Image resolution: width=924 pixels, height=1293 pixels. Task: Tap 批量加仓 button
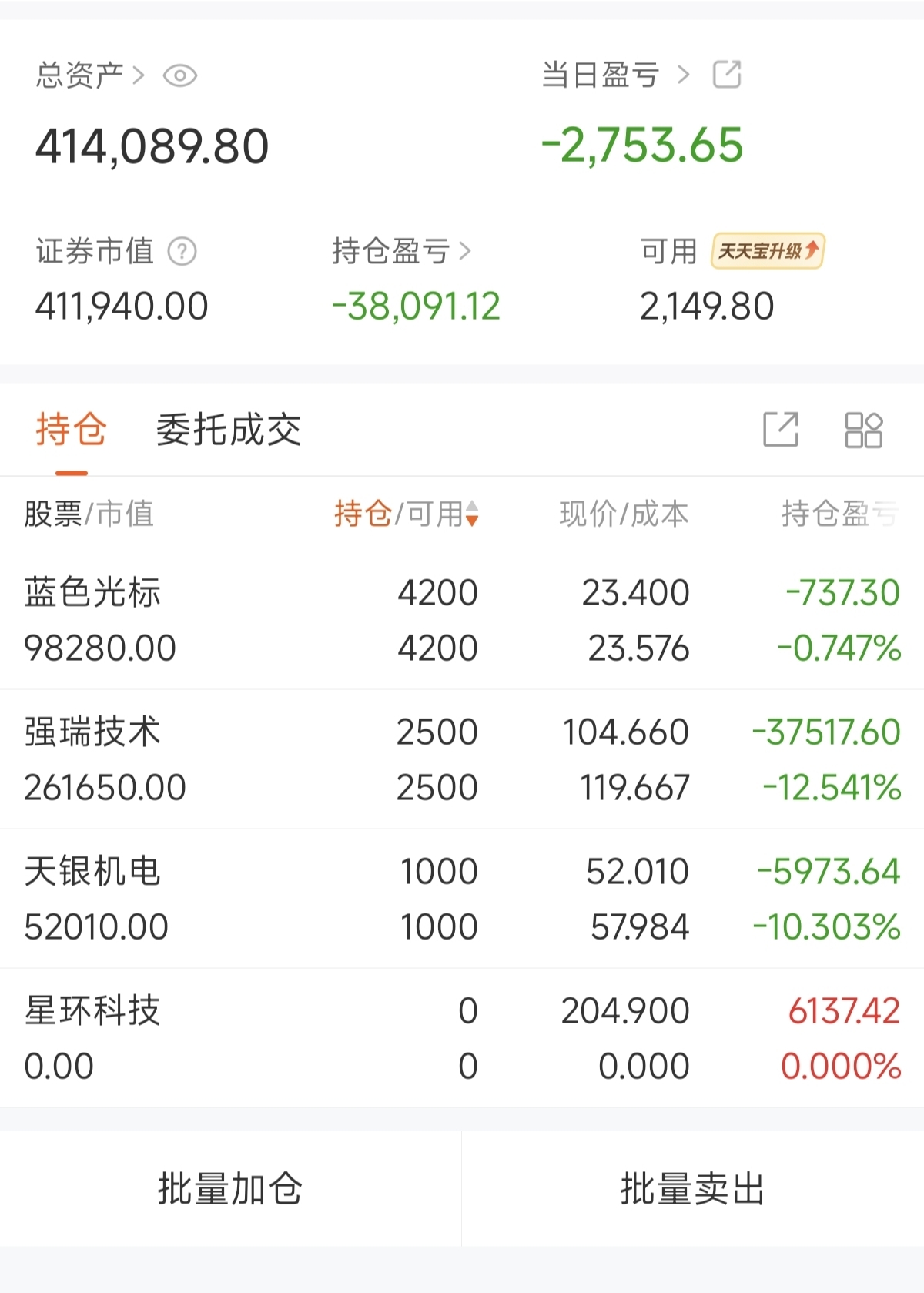click(230, 1188)
